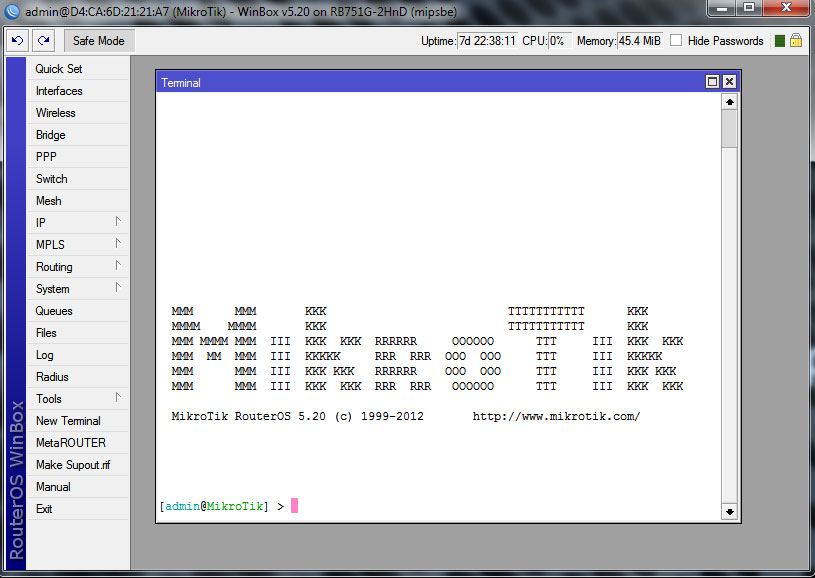This screenshot has width=815, height=578.
Task: Expand the IP submenu arrow
Action: [x=118, y=221]
